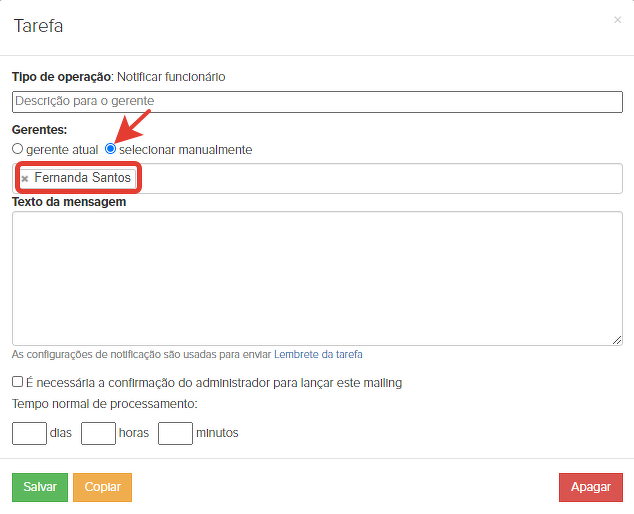Choose the 'selecionar manualmente' radio button
This screenshot has width=634, height=514.
click(111, 149)
